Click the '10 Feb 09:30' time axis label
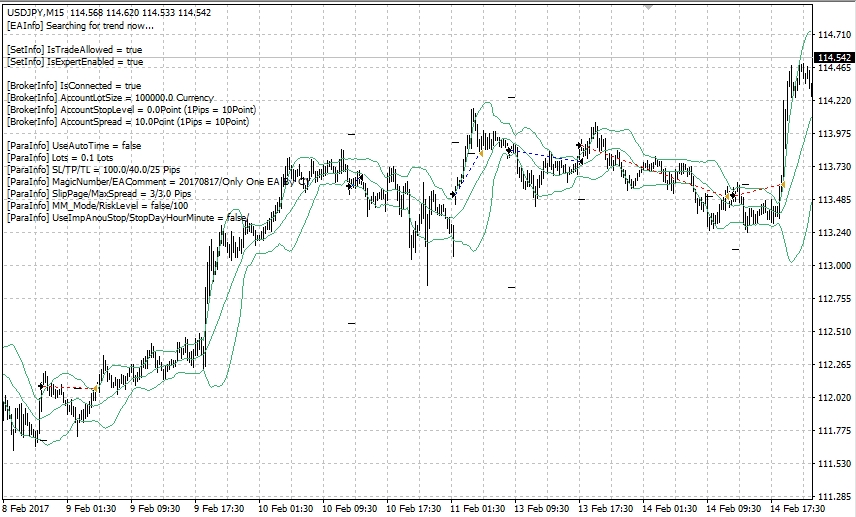The height and width of the screenshot is (517, 856). point(349,509)
